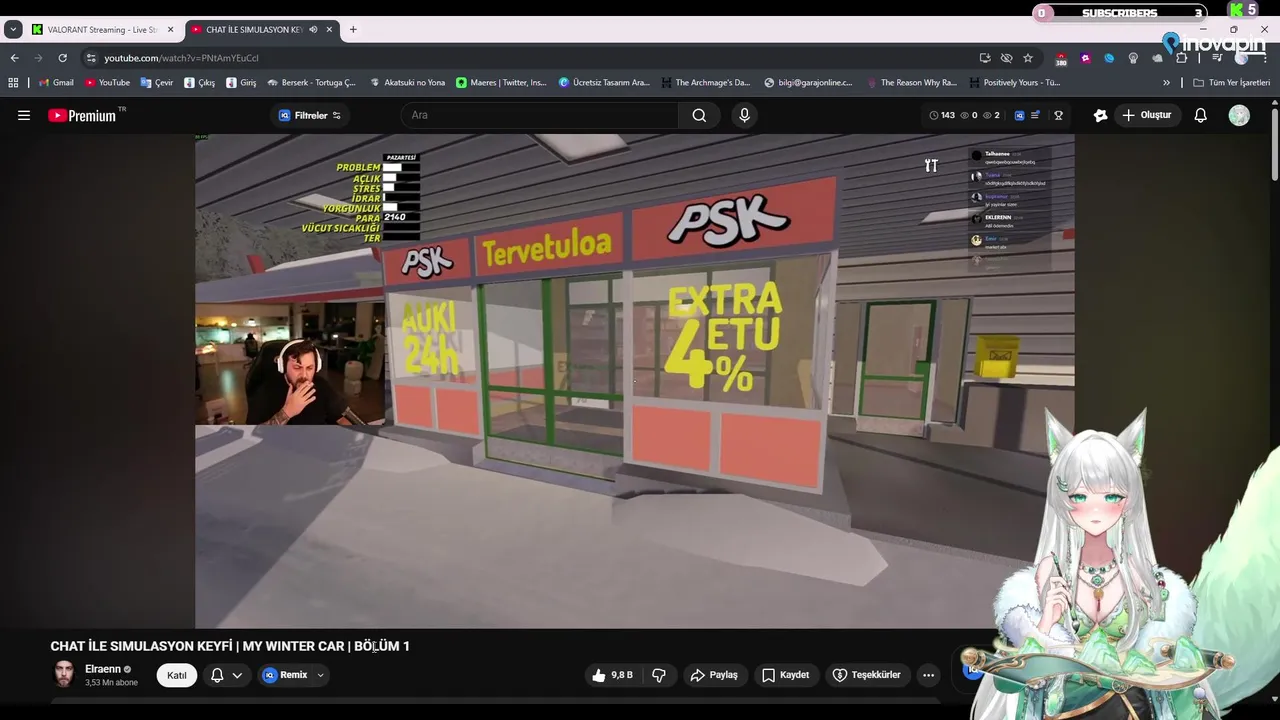The width and height of the screenshot is (1280, 720).
Task: Open the Filtreler filter button
Action: coord(310,115)
